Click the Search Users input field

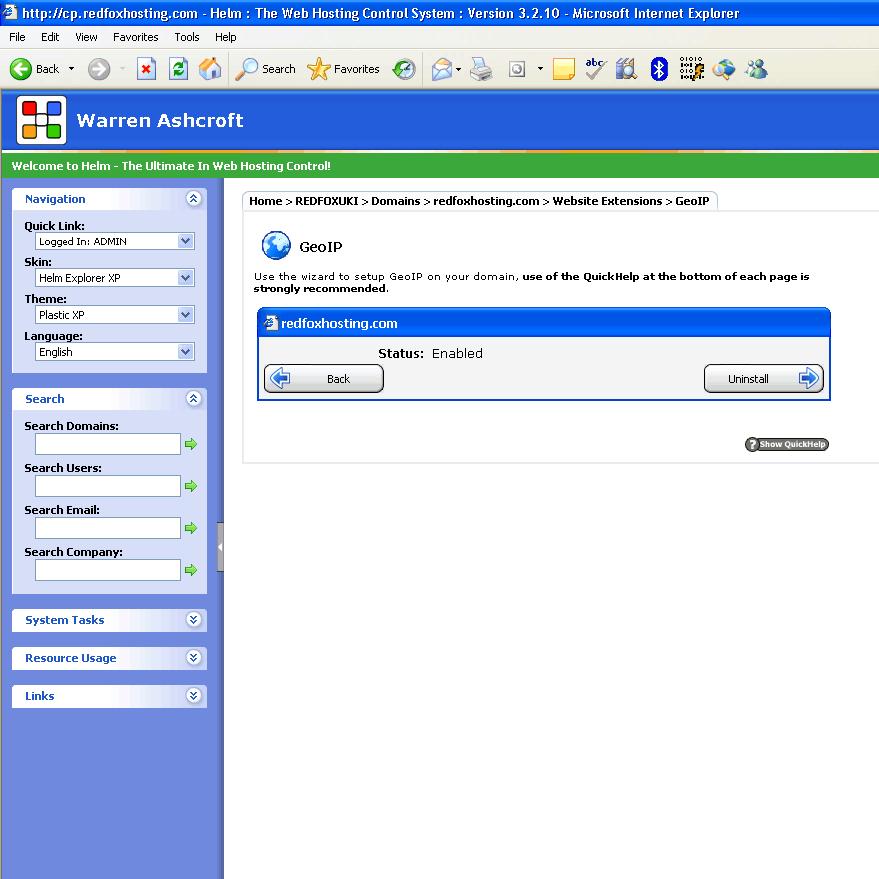[x=108, y=486]
